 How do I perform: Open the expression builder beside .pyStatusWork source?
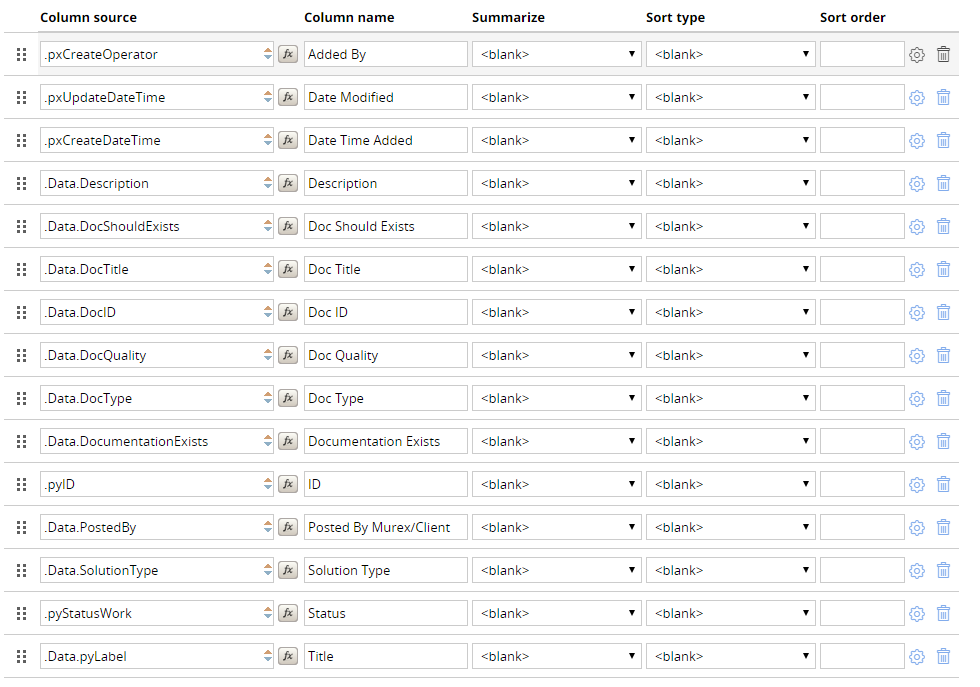coord(288,613)
